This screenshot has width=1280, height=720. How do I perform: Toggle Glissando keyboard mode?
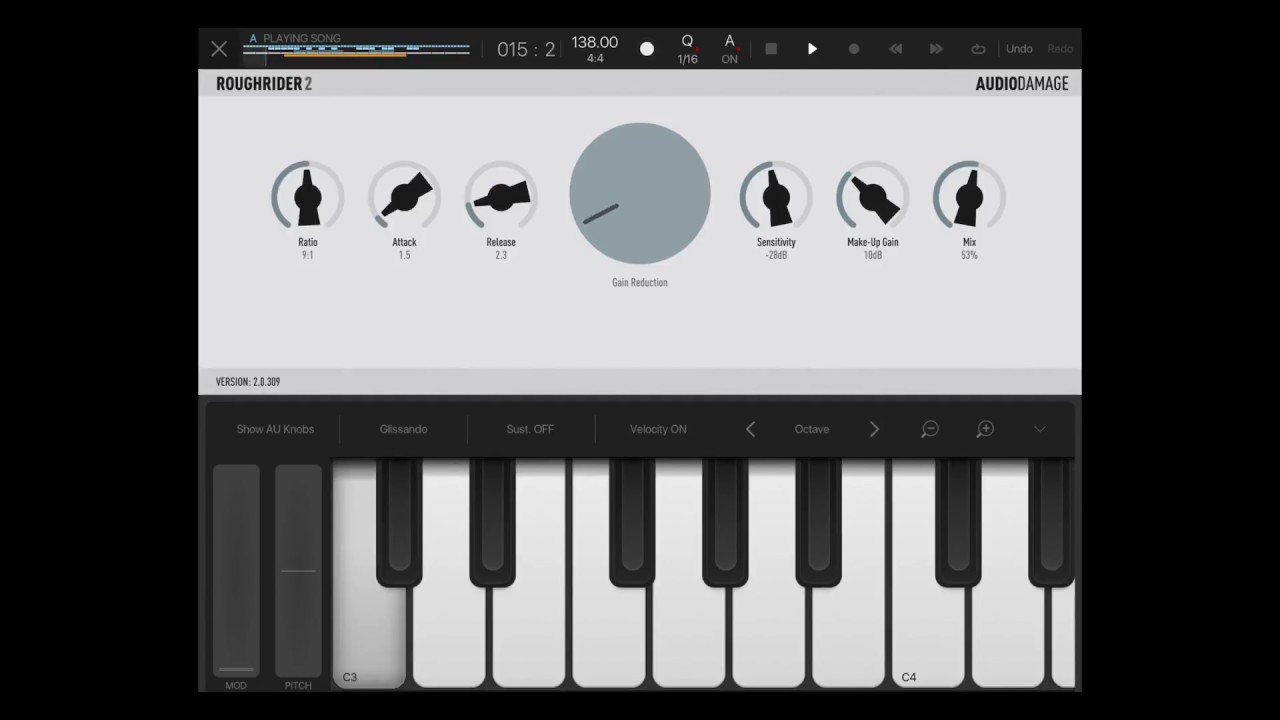click(x=404, y=429)
